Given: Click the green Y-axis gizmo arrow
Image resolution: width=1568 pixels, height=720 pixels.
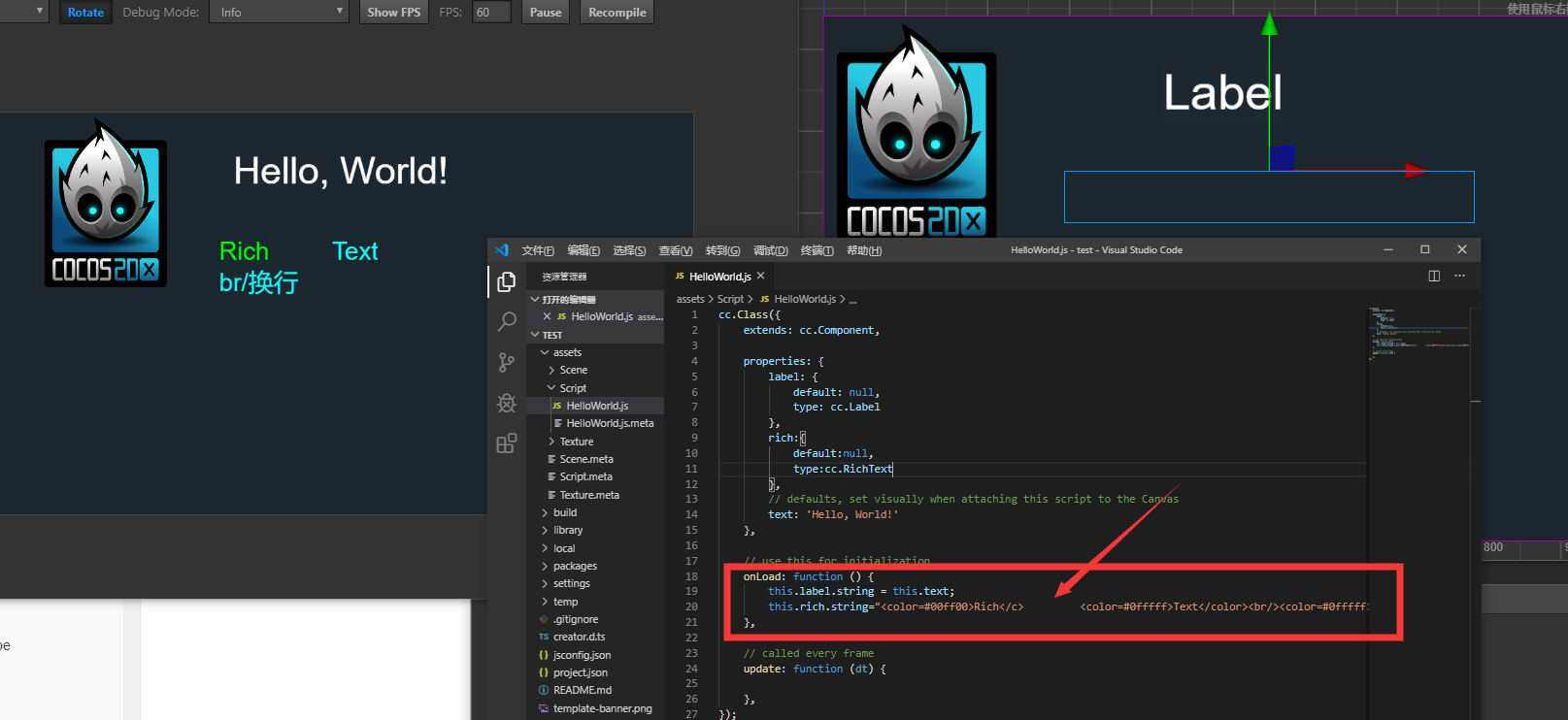Looking at the screenshot, I should pos(1269,25).
